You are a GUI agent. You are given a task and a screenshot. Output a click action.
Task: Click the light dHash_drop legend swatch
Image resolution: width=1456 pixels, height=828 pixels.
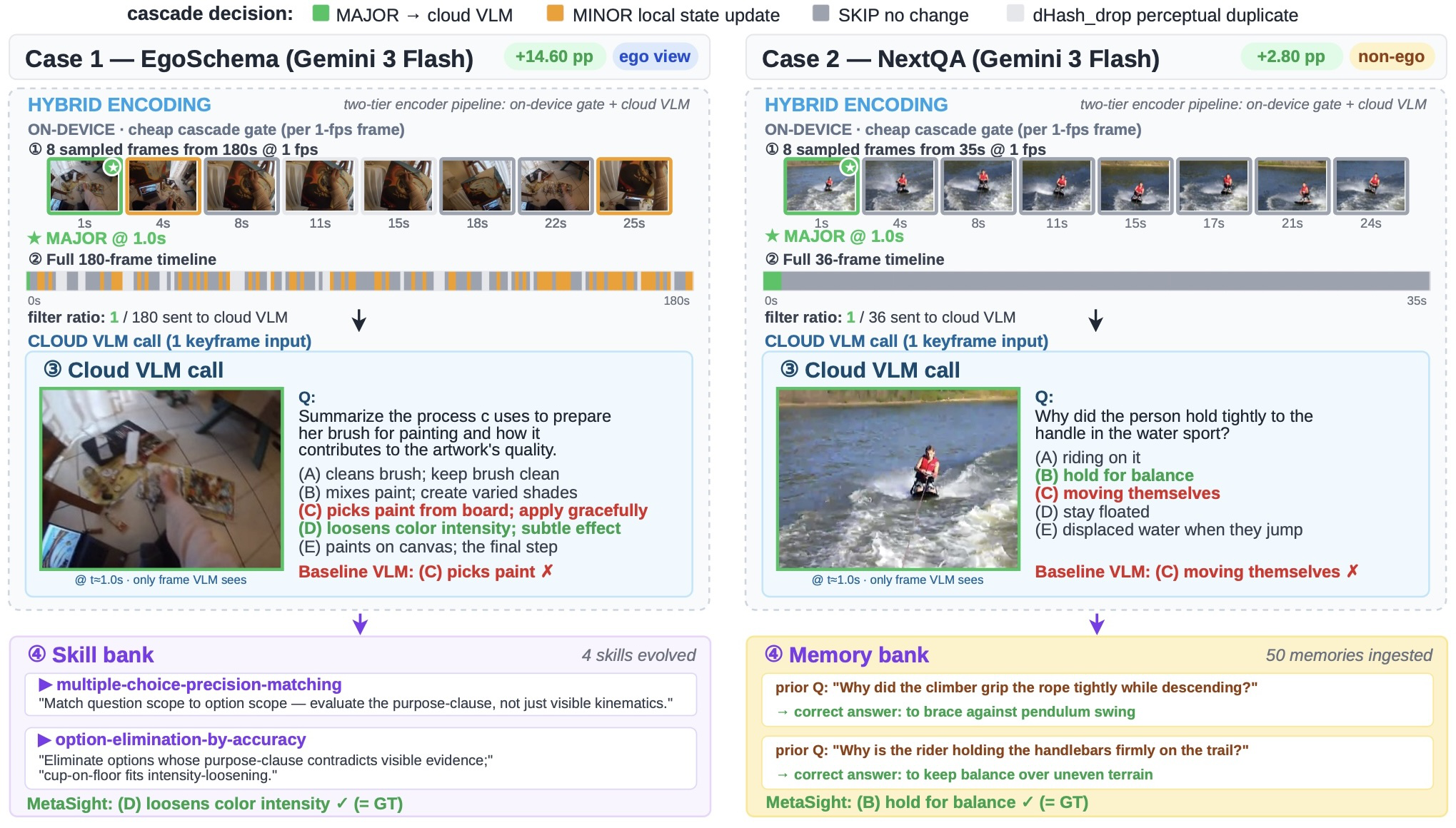[x=1015, y=13]
